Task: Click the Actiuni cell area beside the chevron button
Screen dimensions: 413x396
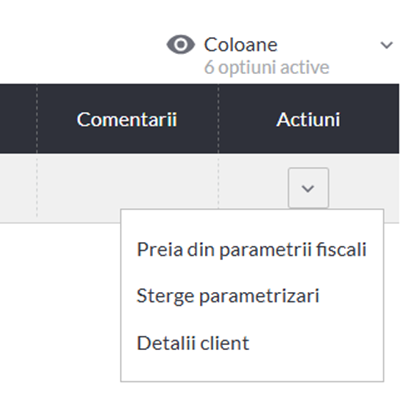Action: pos(253,188)
